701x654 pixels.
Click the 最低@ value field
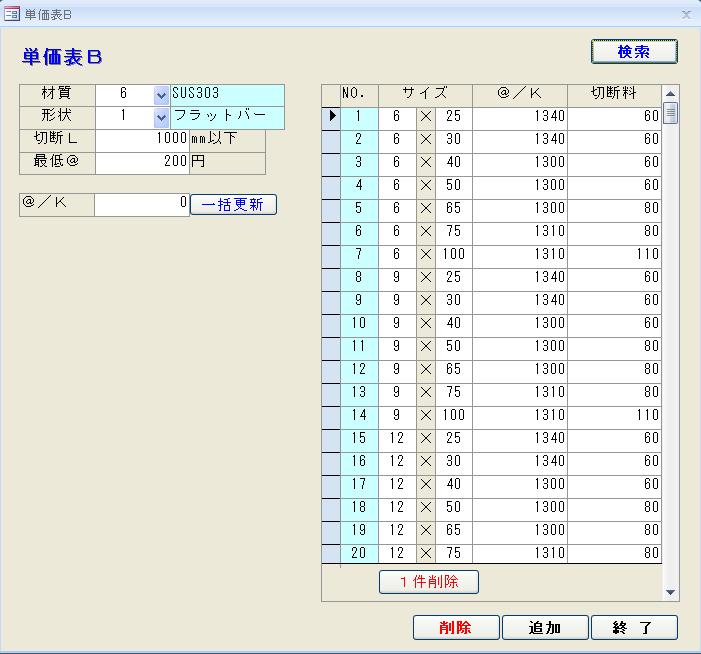142,161
